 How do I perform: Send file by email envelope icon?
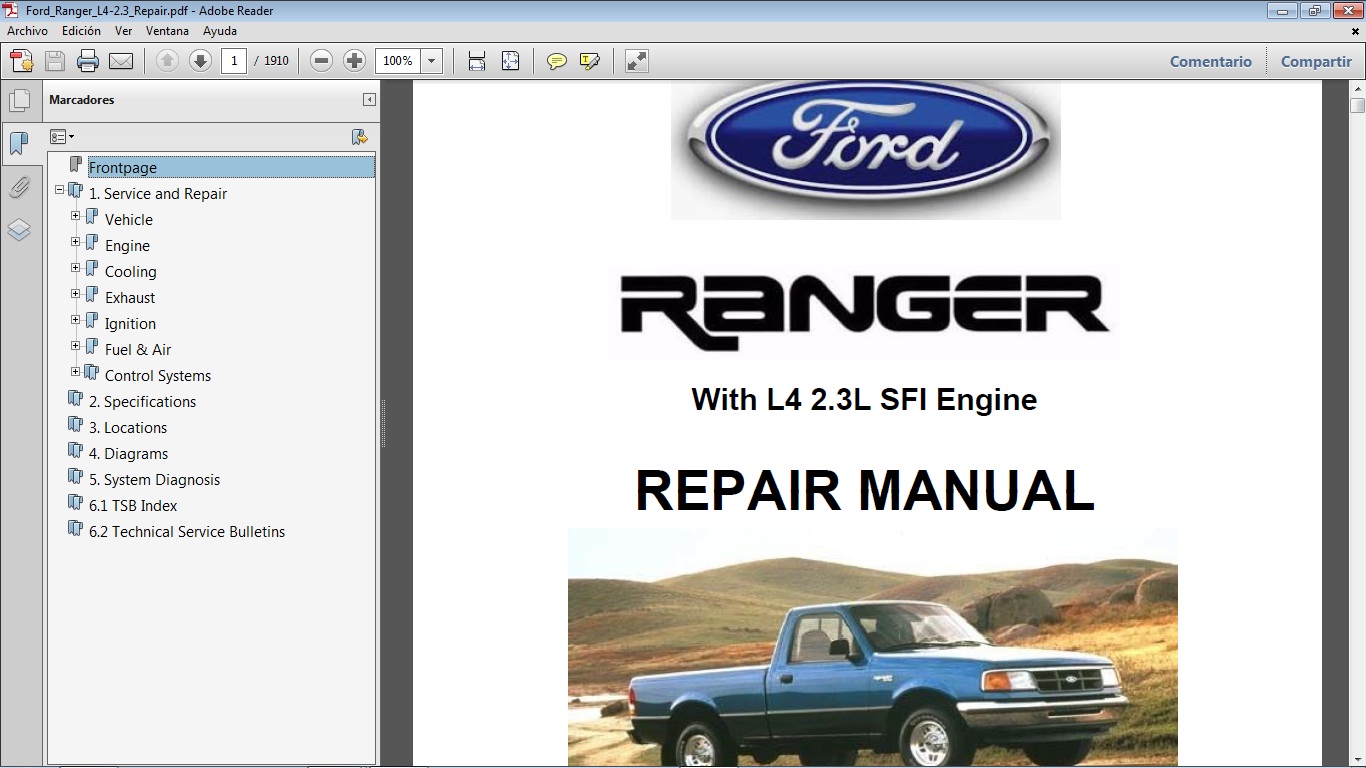[x=121, y=61]
